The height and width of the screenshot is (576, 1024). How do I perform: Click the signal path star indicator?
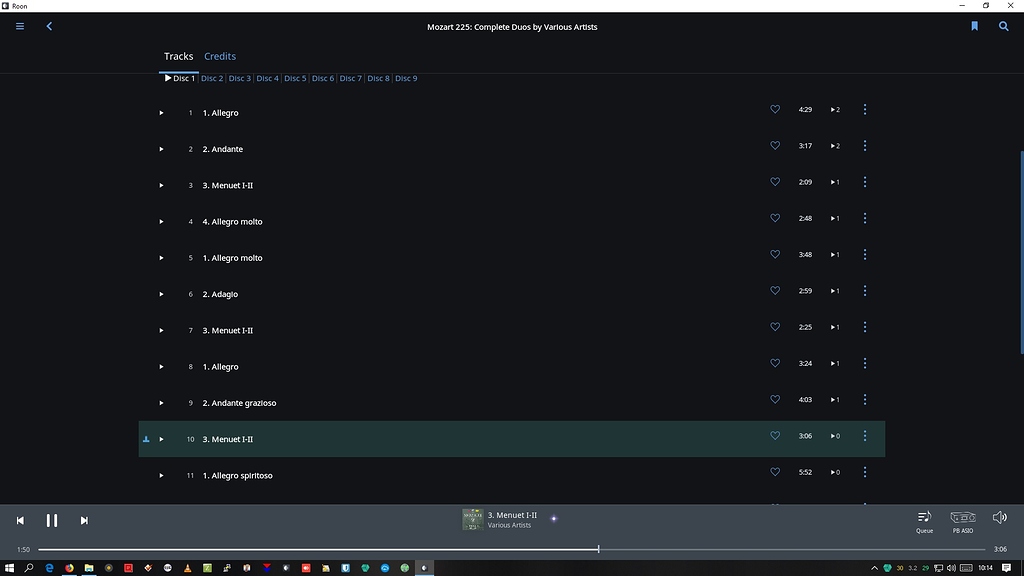click(x=554, y=518)
